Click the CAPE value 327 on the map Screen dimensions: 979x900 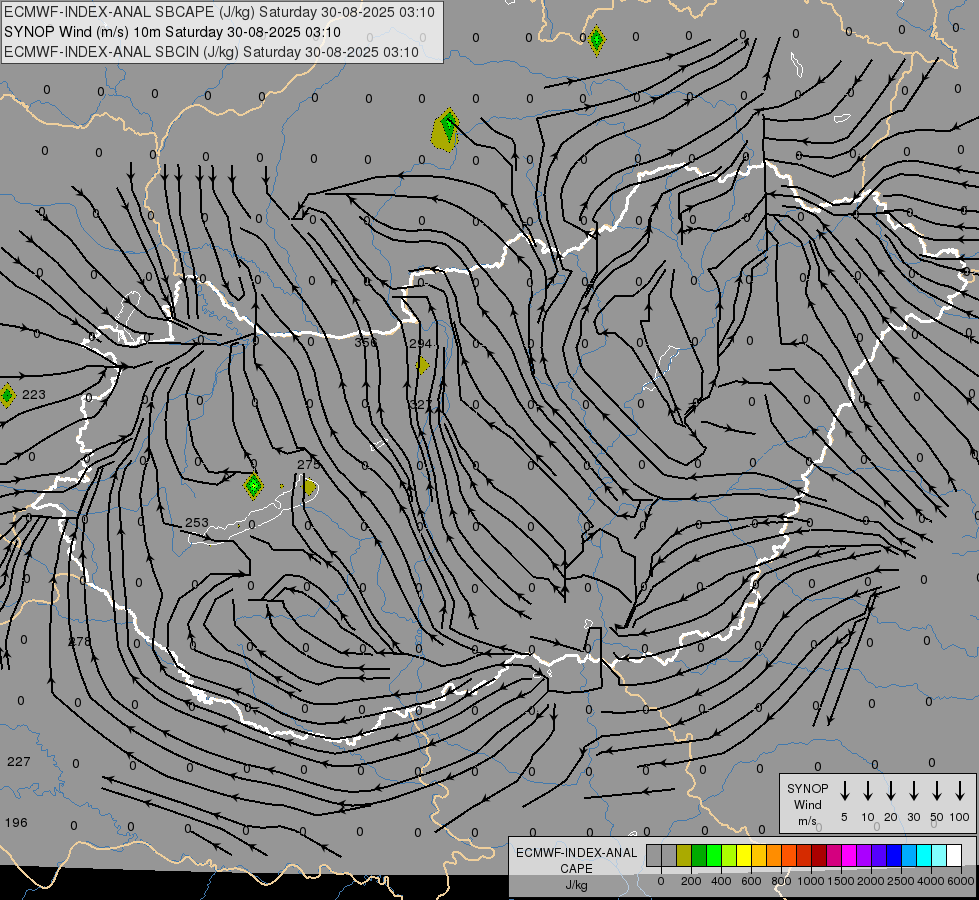click(421, 405)
